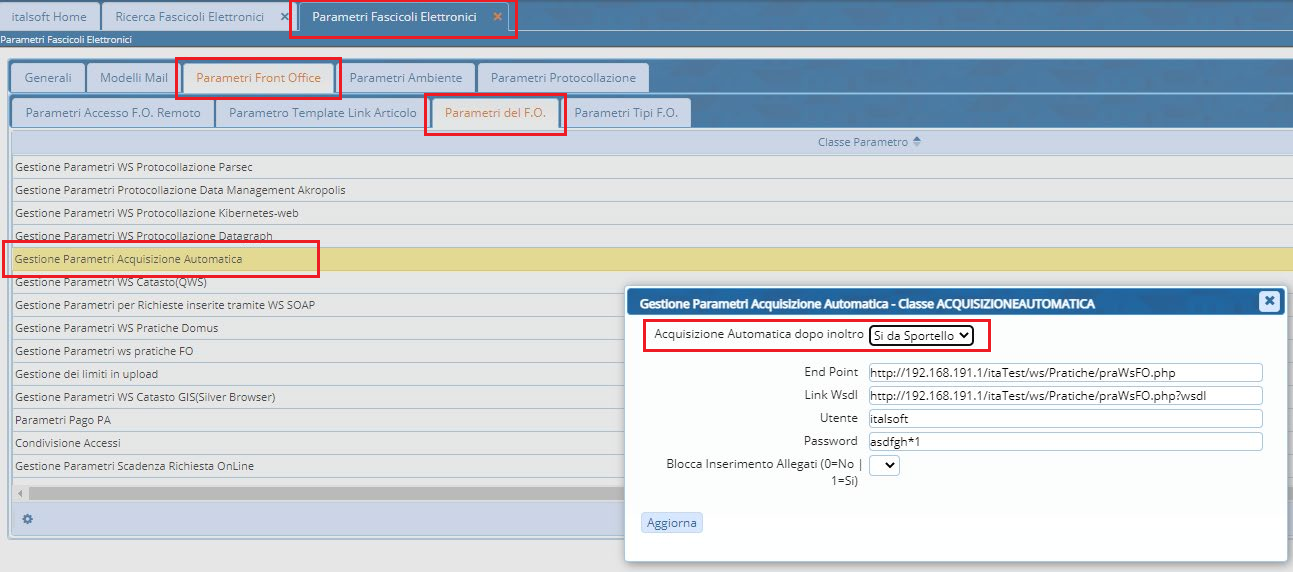Open Acquisizione Automatica dopo inoltro dropdown
Screen dimensions: 1293x572
click(920, 336)
